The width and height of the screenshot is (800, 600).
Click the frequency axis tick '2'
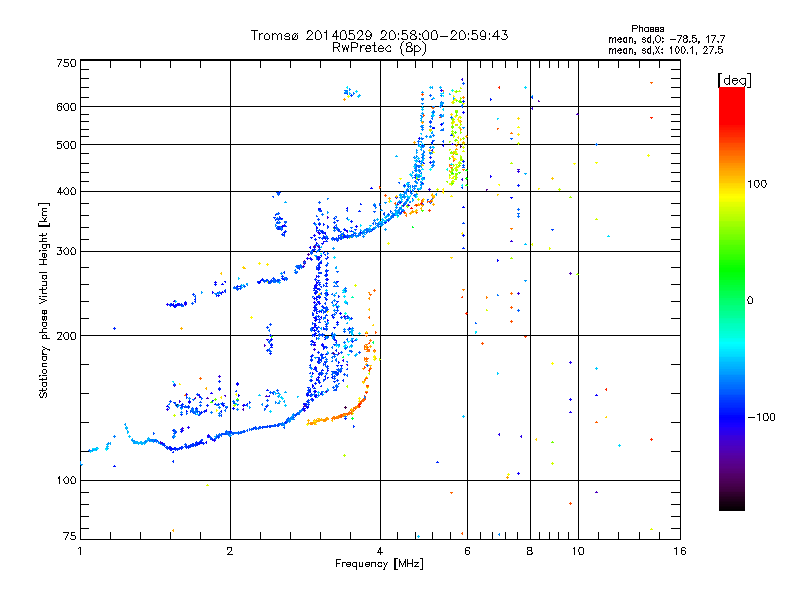[x=230, y=551]
